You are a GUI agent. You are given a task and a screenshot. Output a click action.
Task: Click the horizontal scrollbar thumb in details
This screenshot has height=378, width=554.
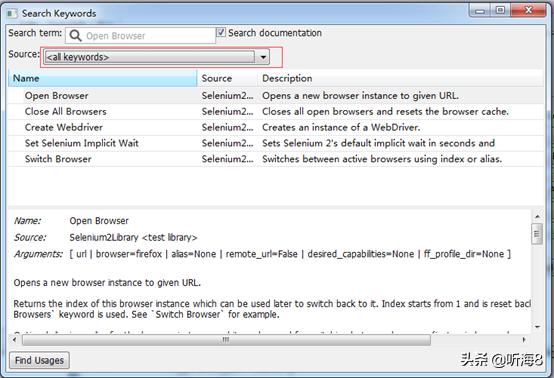click(x=226, y=340)
